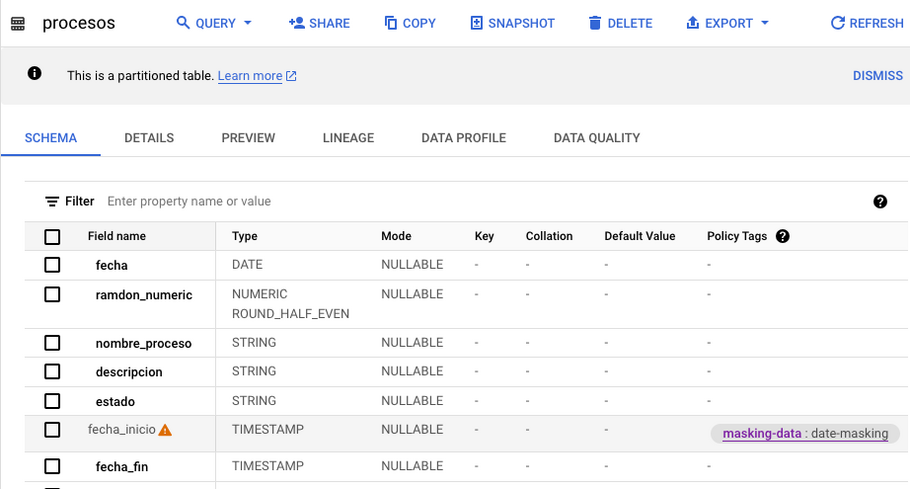
Task: Click the help icon beside Policy Tags
Action: [782, 236]
